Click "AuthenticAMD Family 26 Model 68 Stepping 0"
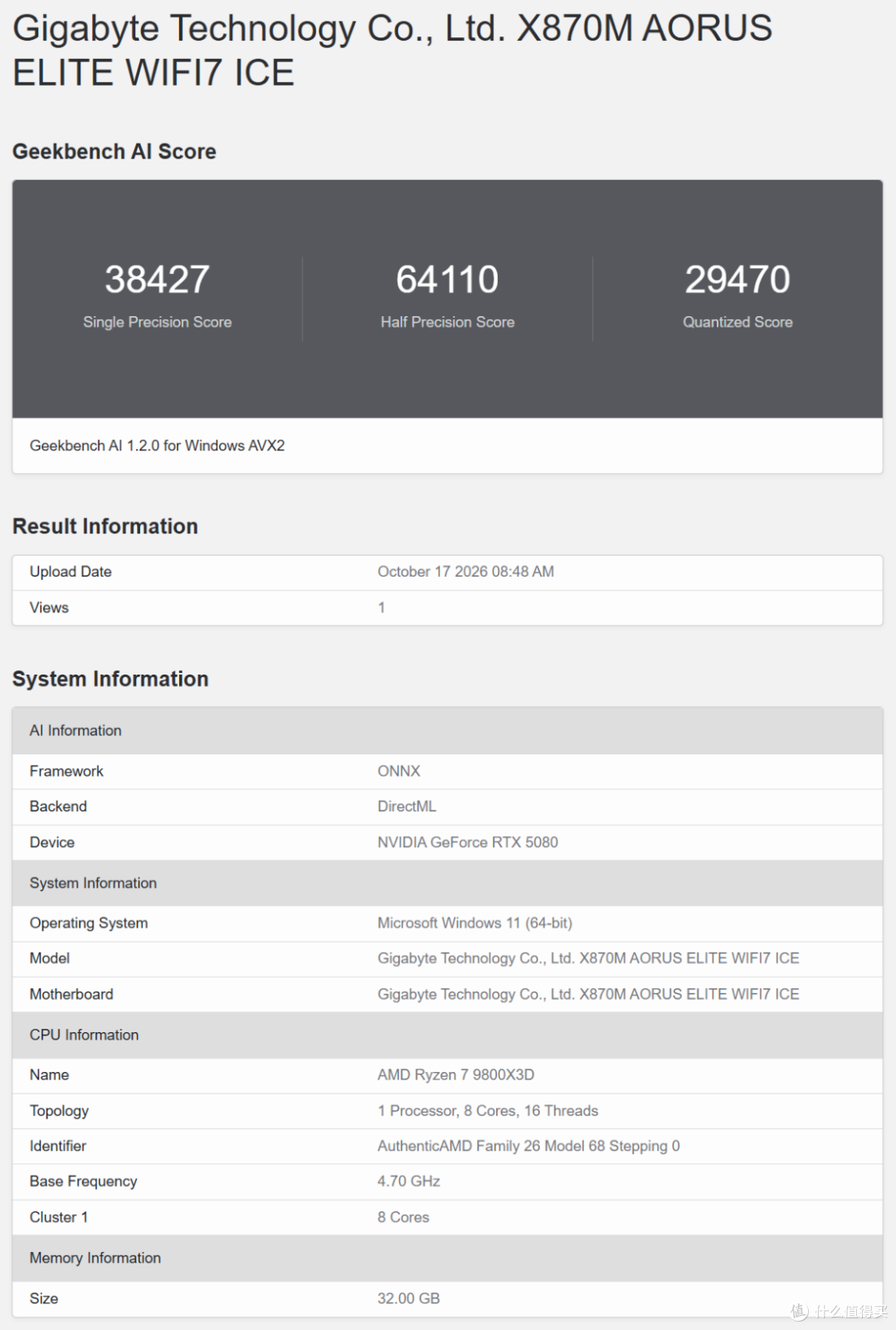Viewport: 896px width, 1330px height. [528, 1146]
